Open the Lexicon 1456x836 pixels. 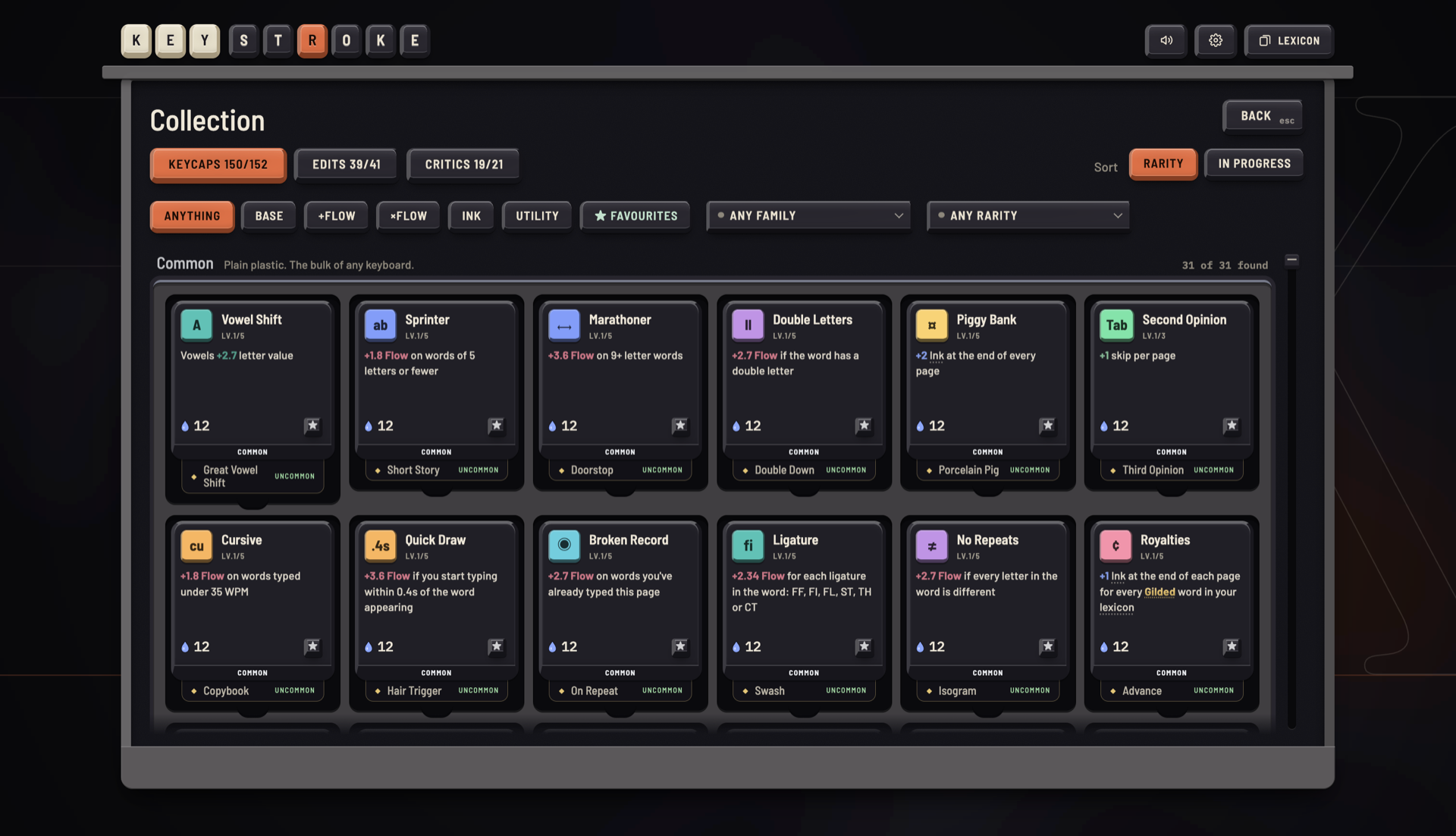(x=1288, y=41)
